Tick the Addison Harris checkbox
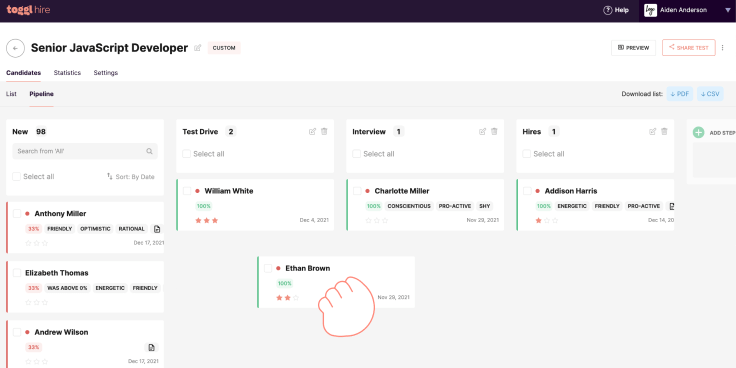Viewport: 736px width, 368px height. [527, 191]
